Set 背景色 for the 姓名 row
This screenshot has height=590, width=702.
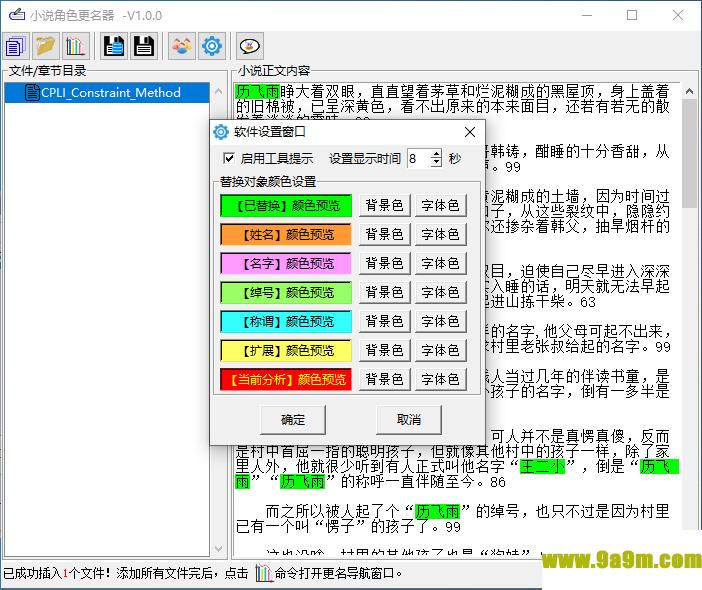385,235
